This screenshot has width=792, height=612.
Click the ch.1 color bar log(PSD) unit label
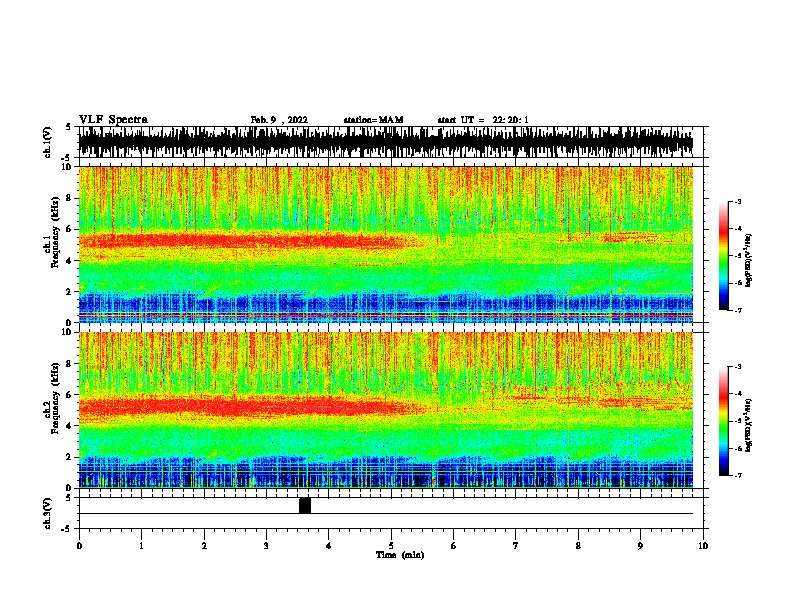pos(748,260)
